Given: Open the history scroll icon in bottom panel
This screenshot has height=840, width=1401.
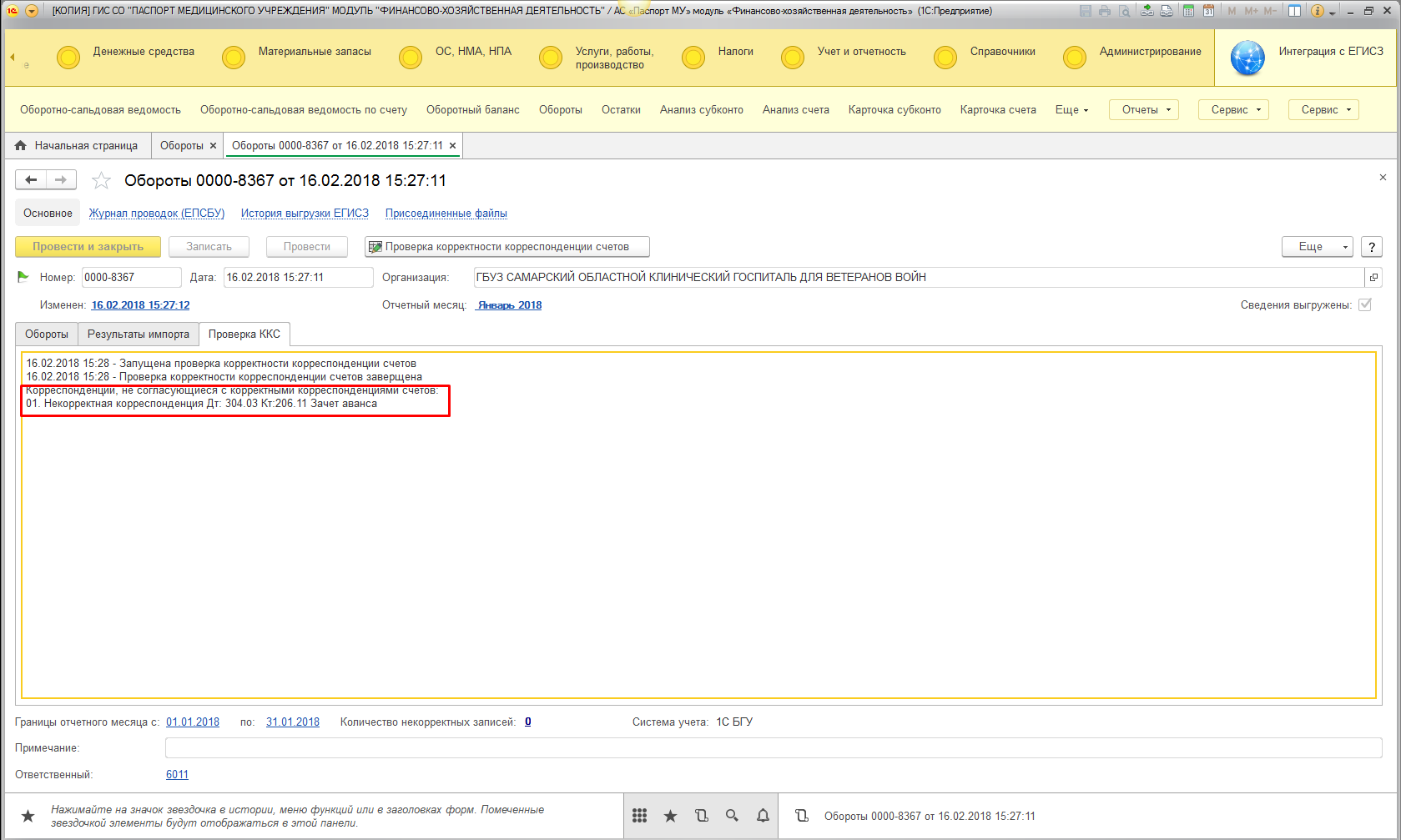Looking at the screenshot, I should [x=701, y=816].
